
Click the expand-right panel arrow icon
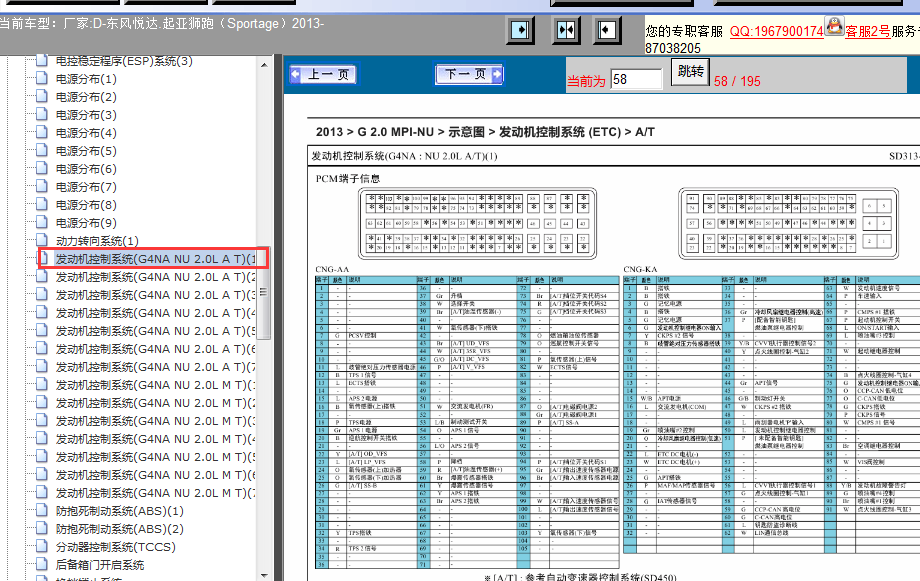tap(520, 30)
